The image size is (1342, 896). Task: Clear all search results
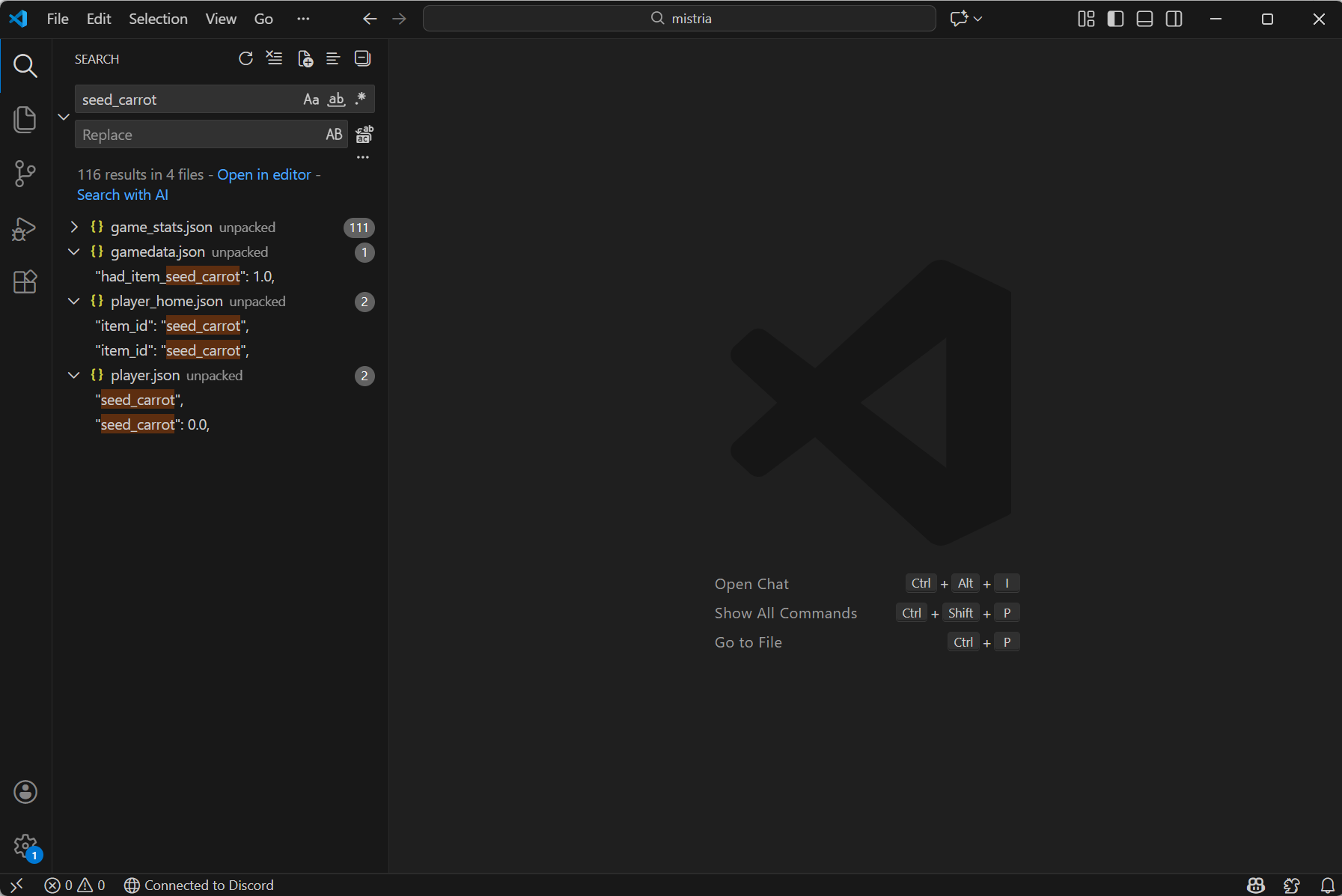275,59
